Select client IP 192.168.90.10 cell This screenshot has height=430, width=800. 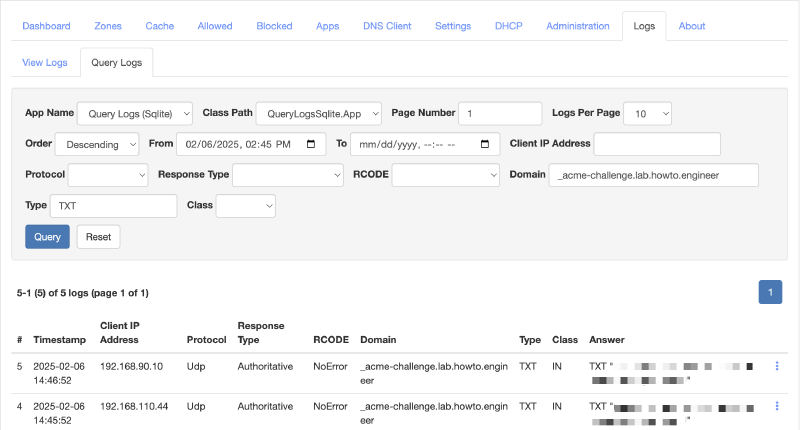click(132, 366)
